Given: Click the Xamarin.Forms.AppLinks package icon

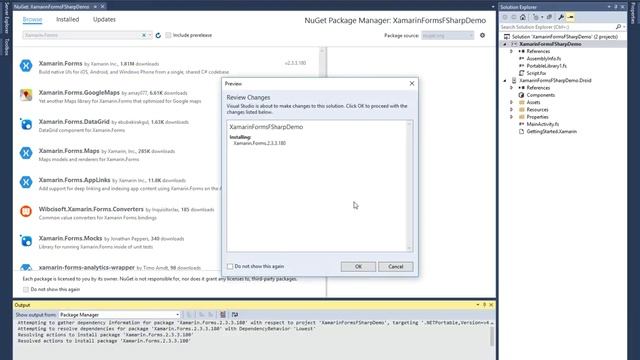Looking at the screenshot, I should click(26, 182).
